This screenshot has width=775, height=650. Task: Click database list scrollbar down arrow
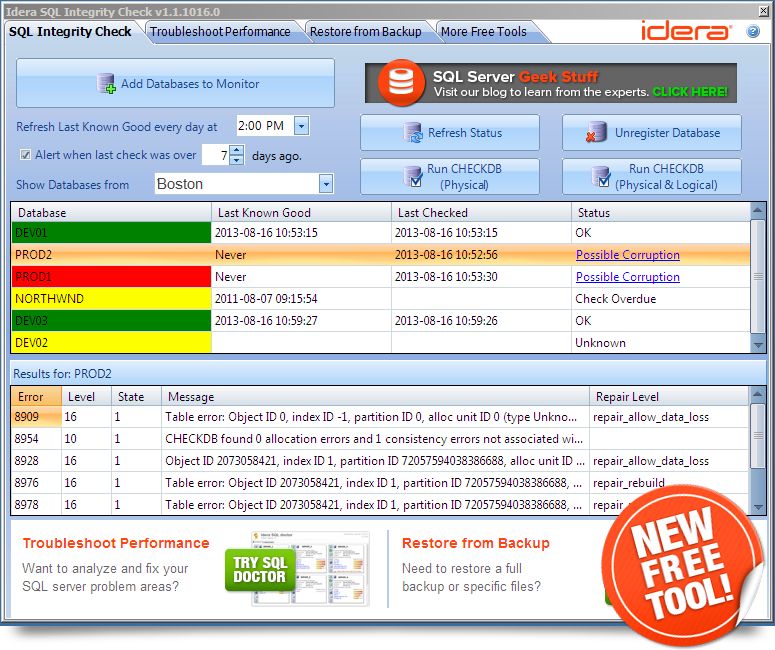point(757,345)
